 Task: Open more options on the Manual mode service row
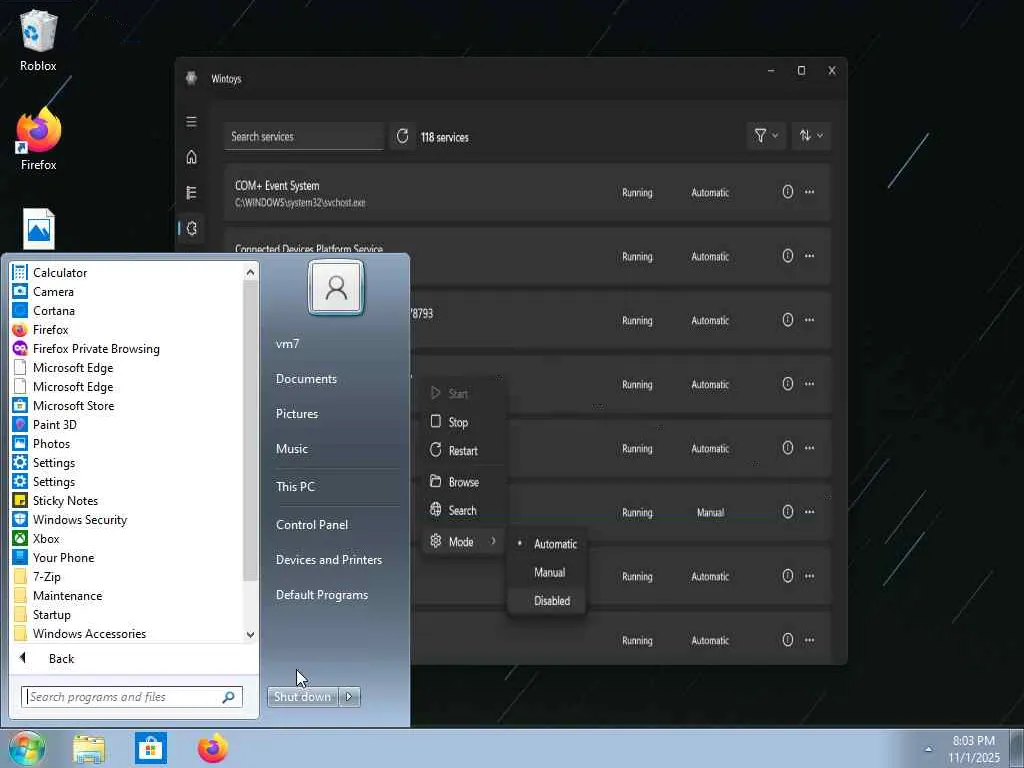pyautogui.click(x=810, y=512)
